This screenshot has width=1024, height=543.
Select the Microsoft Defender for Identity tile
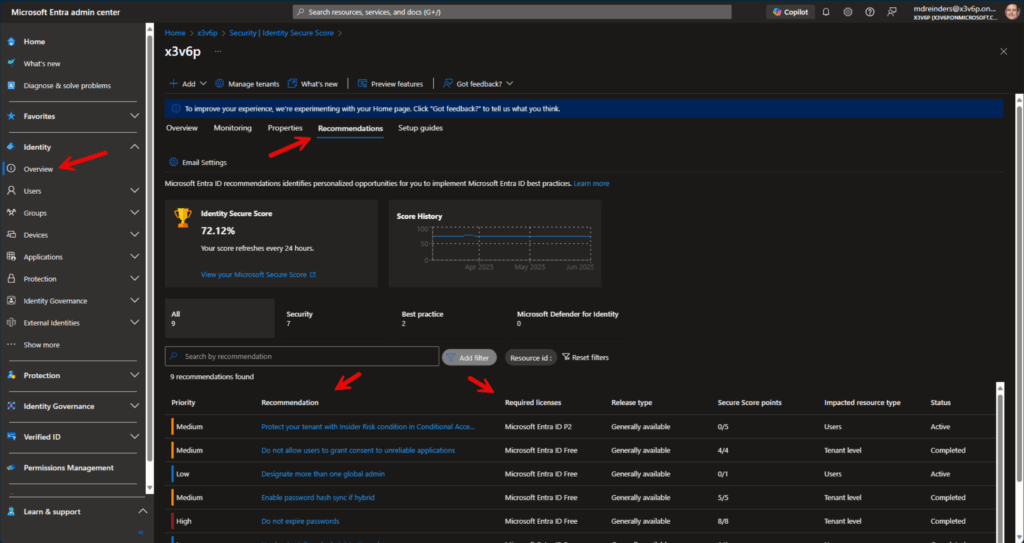point(567,318)
